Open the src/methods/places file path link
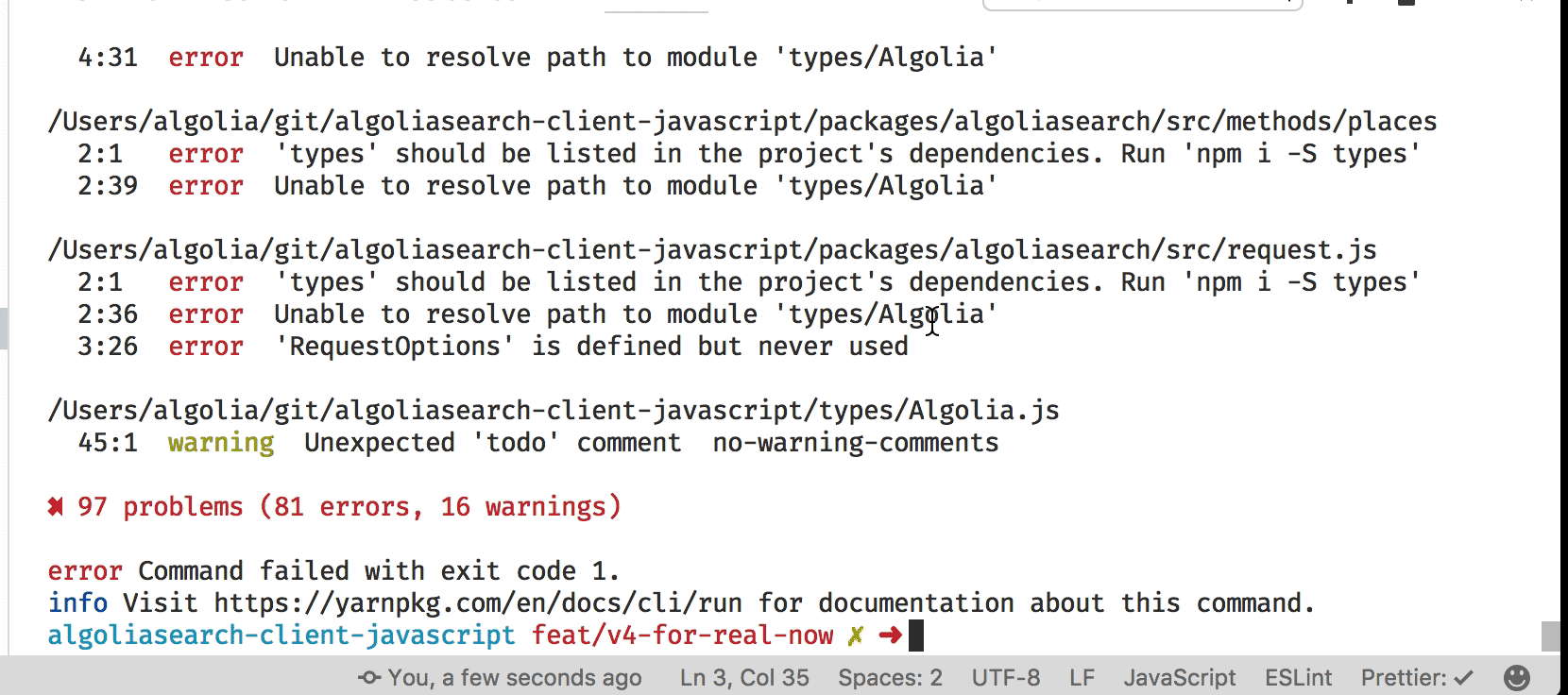 [x=742, y=122]
